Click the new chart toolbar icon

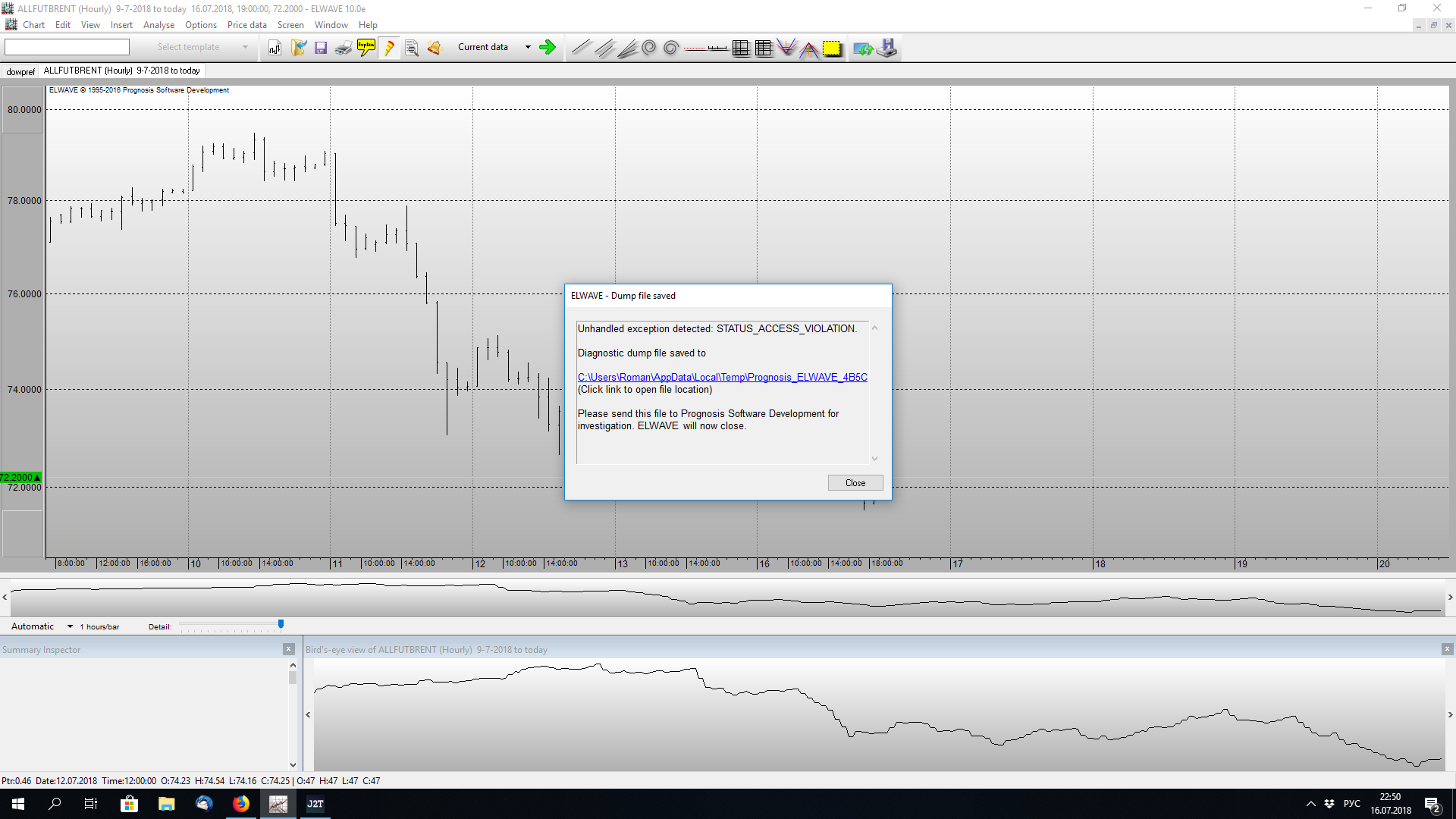click(x=275, y=48)
